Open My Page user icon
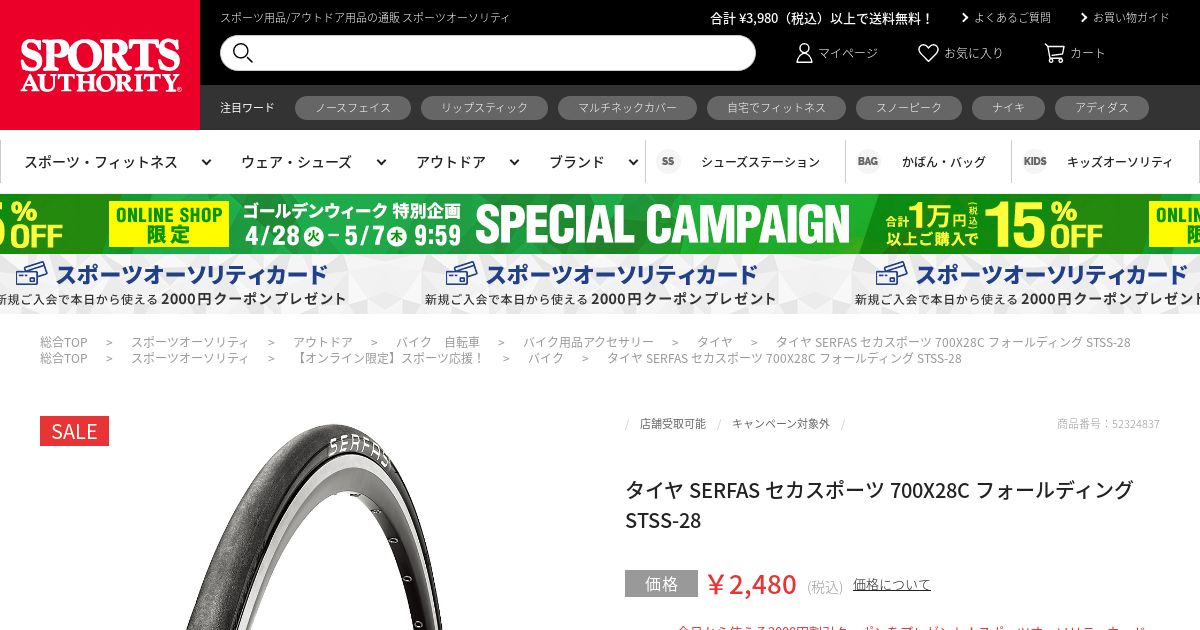The width and height of the screenshot is (1200, 630). pyautogui.click(x=804, y=53)
